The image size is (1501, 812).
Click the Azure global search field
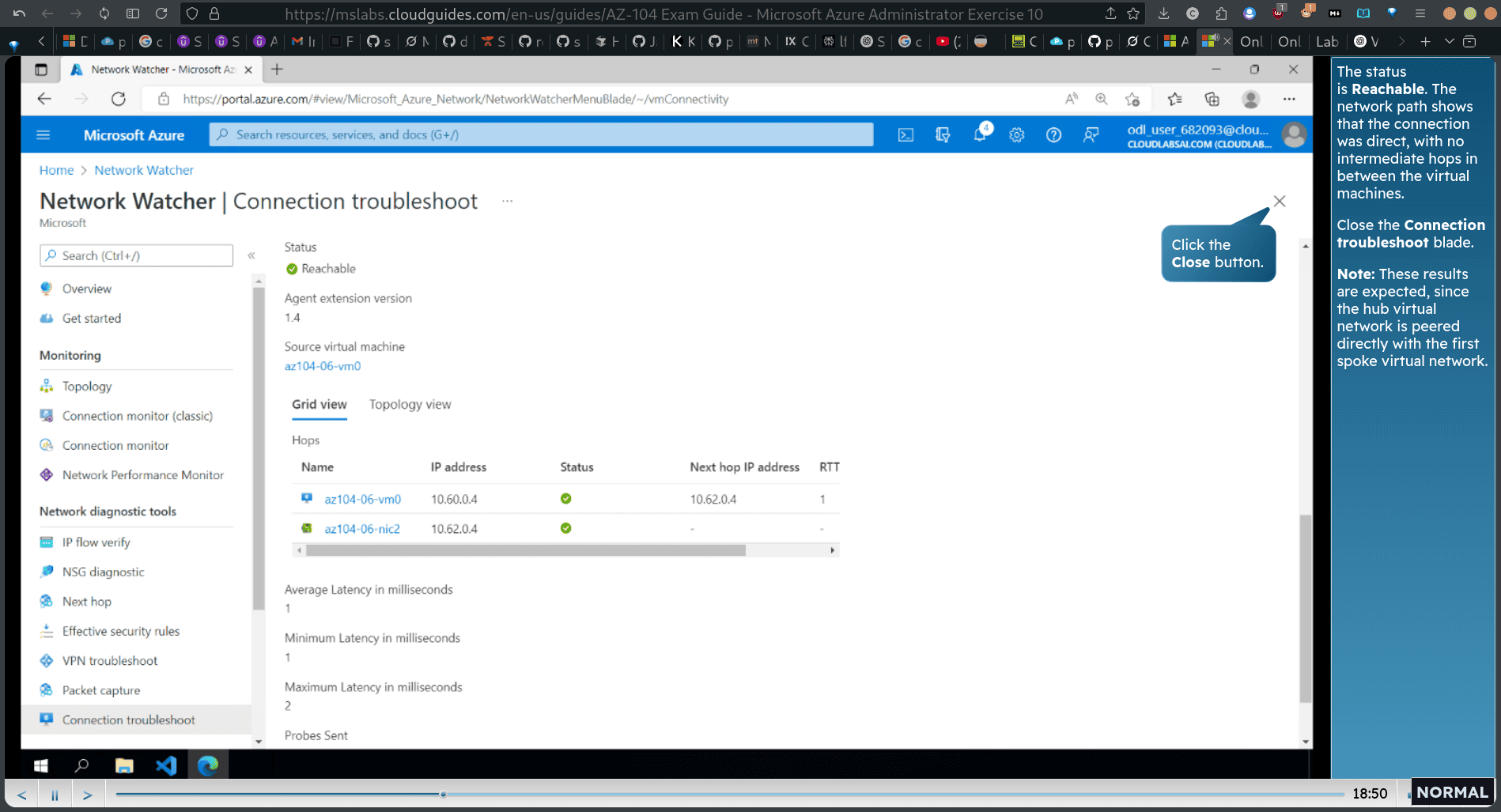click(x=541, y=135)
